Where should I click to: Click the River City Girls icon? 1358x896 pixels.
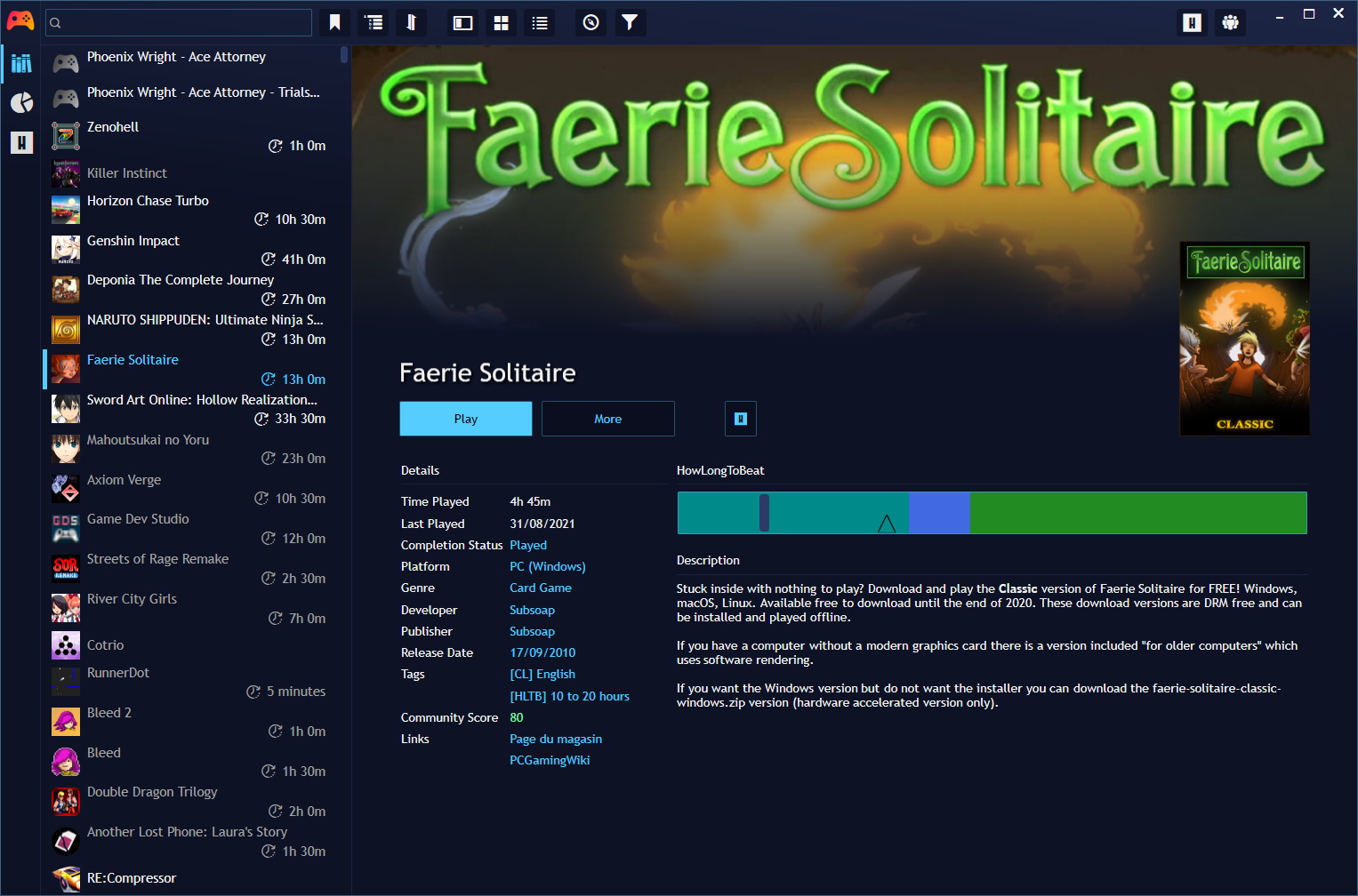[x=66, y=608]
